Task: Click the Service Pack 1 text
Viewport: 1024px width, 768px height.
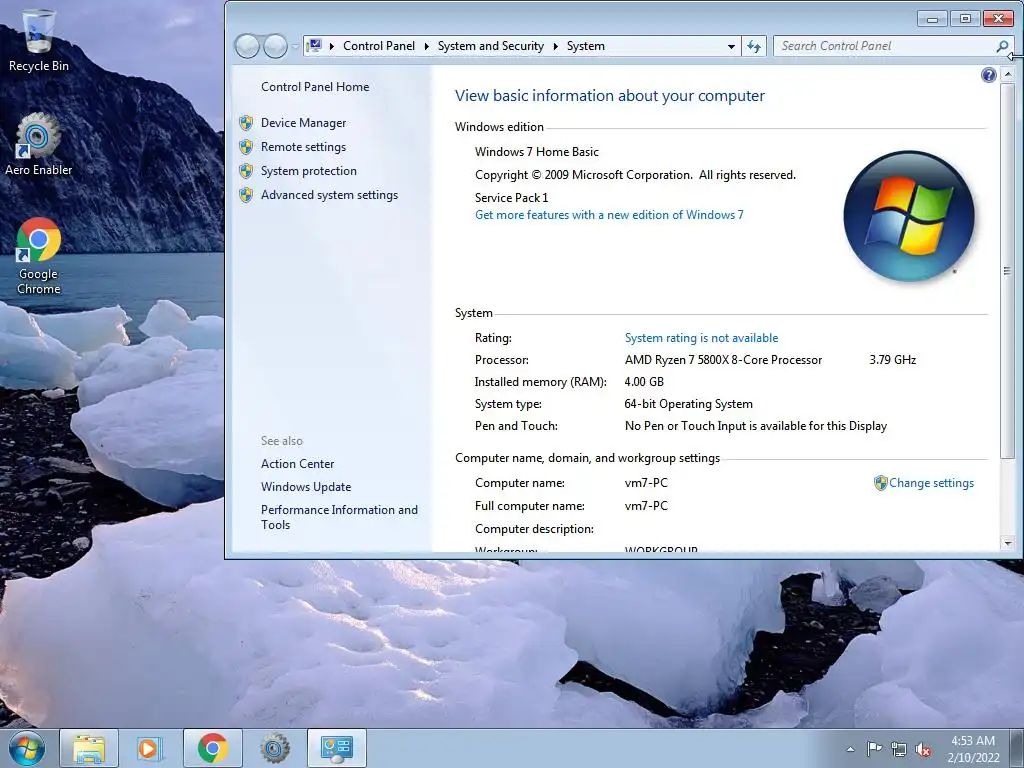Action: click(x=511, y=198)
